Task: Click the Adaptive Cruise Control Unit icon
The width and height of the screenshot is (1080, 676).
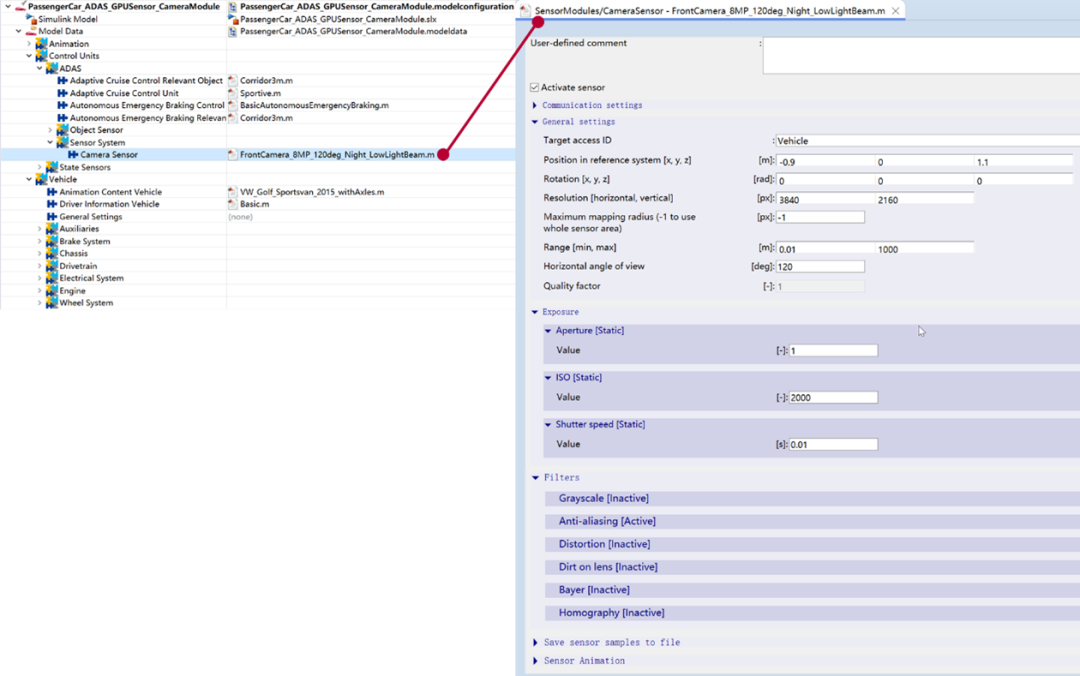Action: click(x=62, y=93)
